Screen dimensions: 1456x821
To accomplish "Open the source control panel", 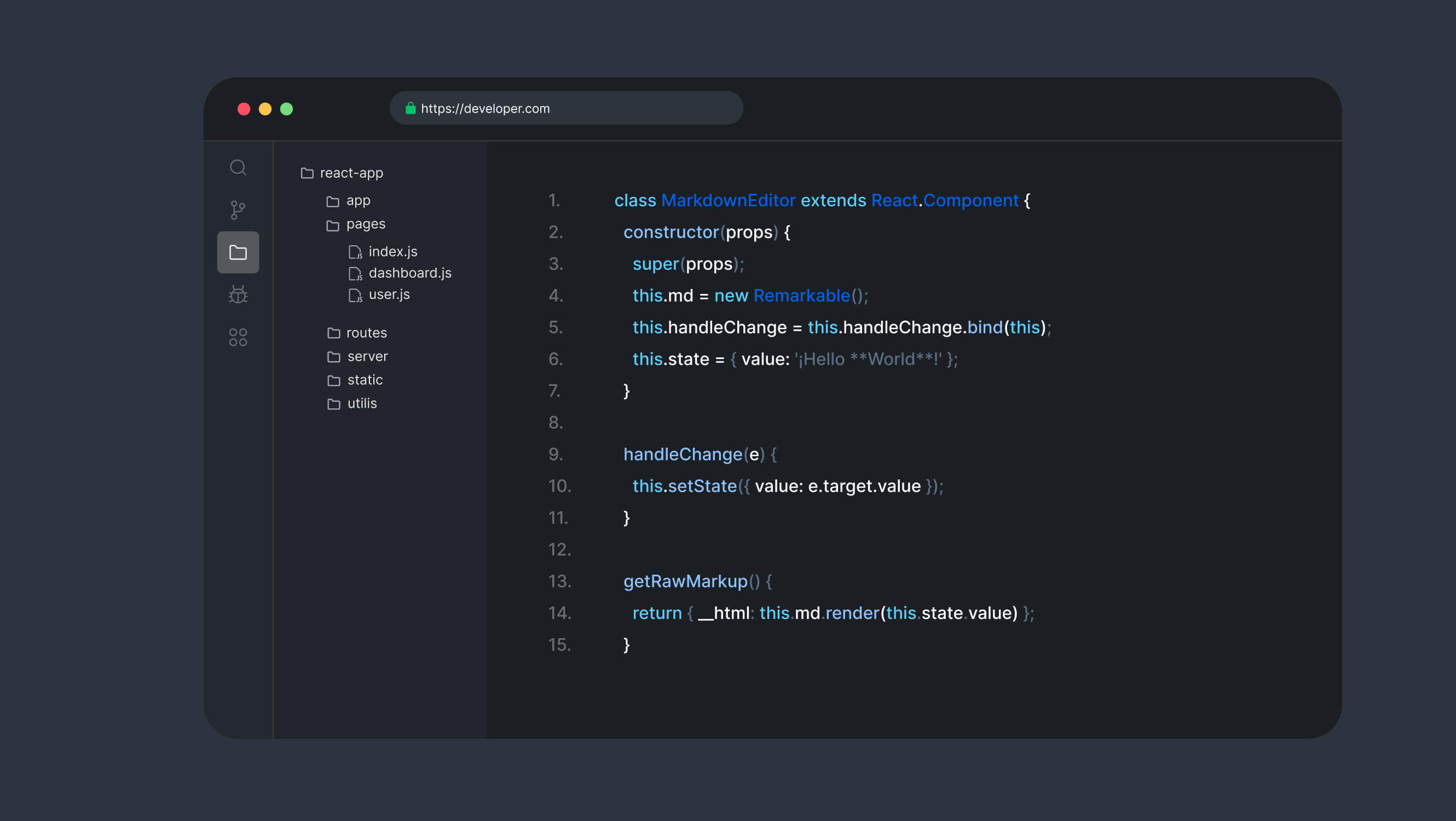I will tap(238, 210).
